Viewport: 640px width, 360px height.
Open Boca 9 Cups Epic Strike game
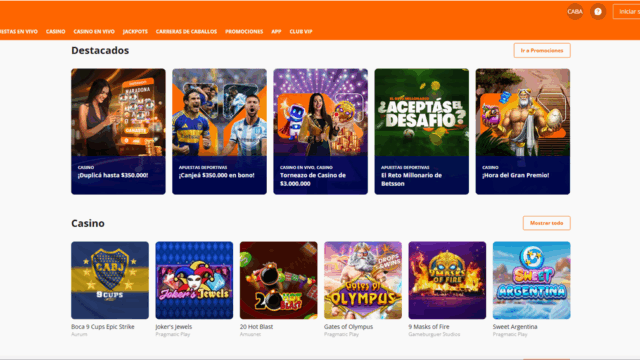click(110, 280)
